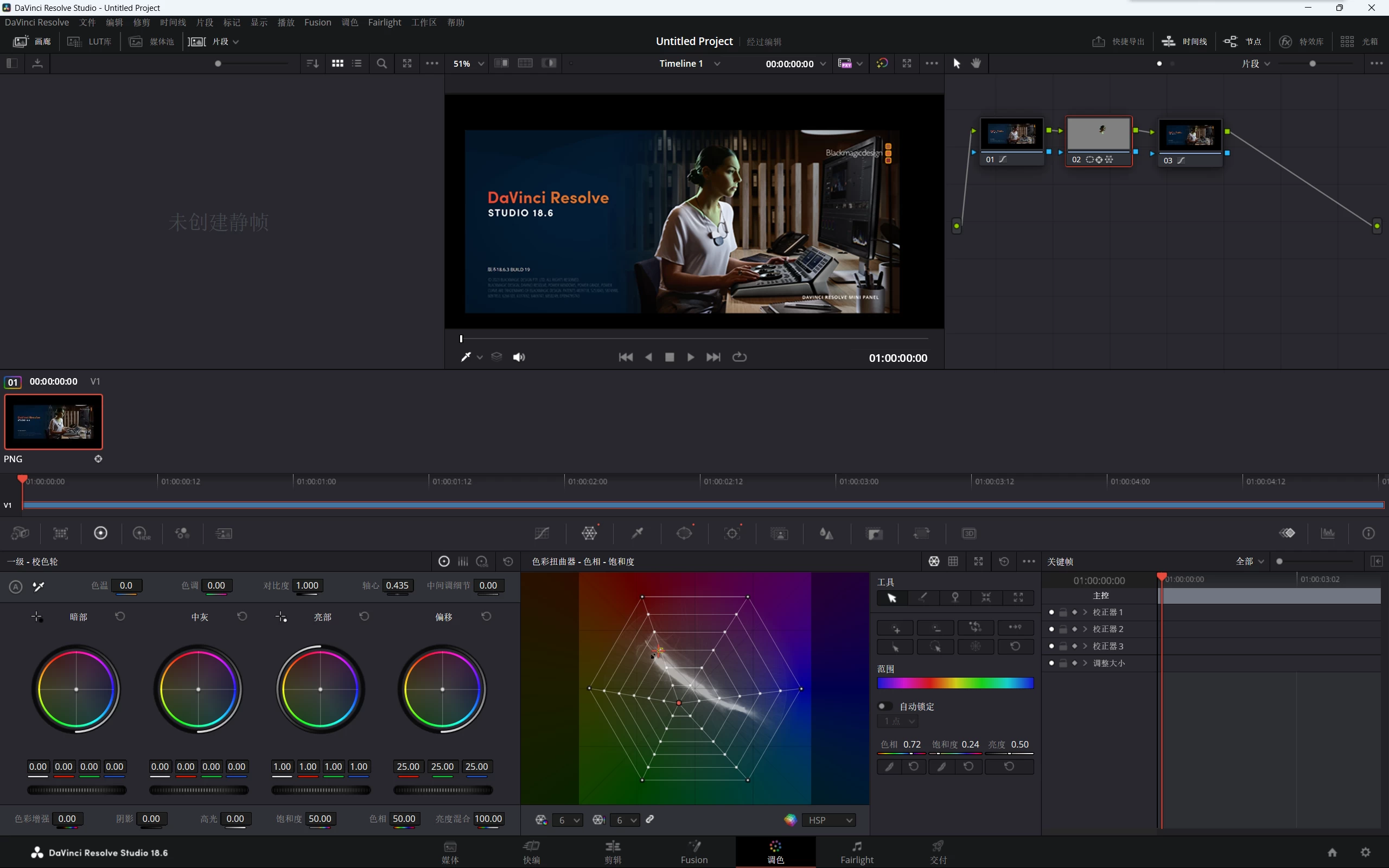This screenshot has height=868, width=1389.
Task: Select the arrow tool in Color Warper tools
Action: tap(892, 598)
